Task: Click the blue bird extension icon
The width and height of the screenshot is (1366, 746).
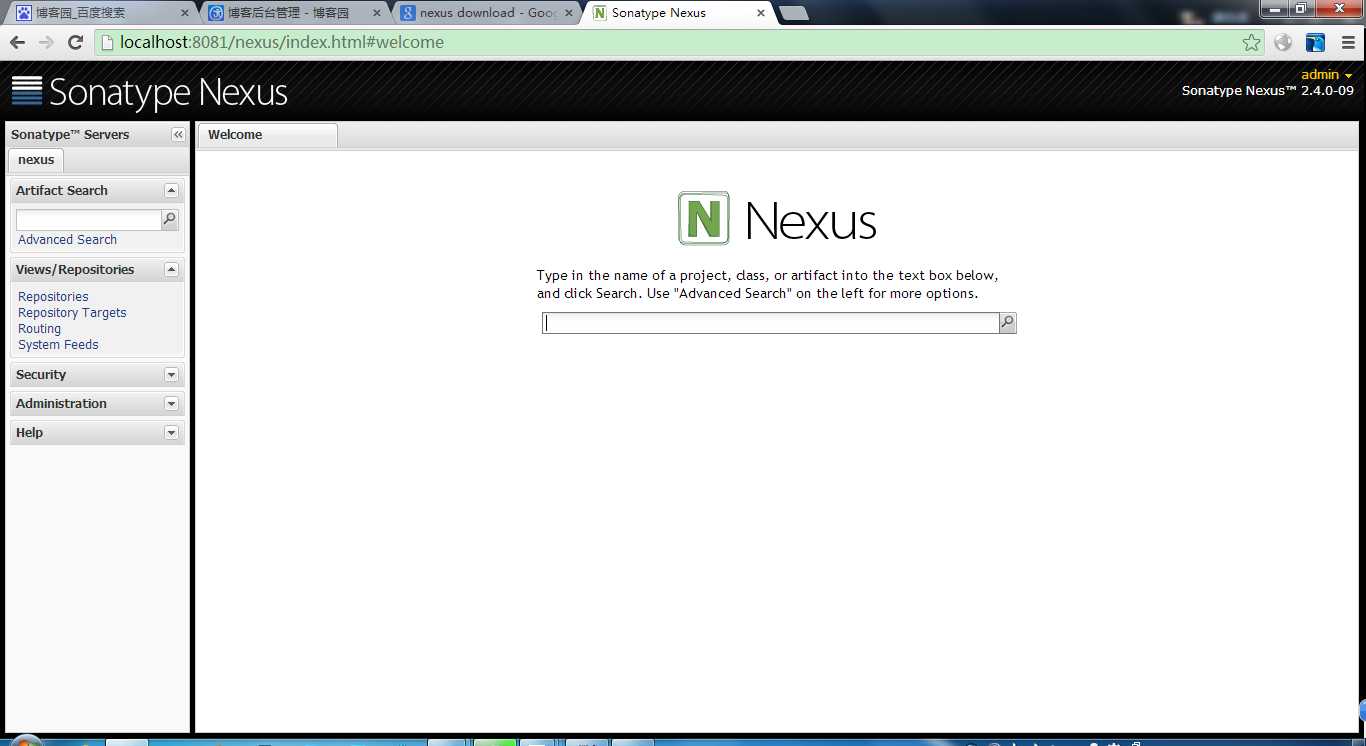Action: (1315, 42)
